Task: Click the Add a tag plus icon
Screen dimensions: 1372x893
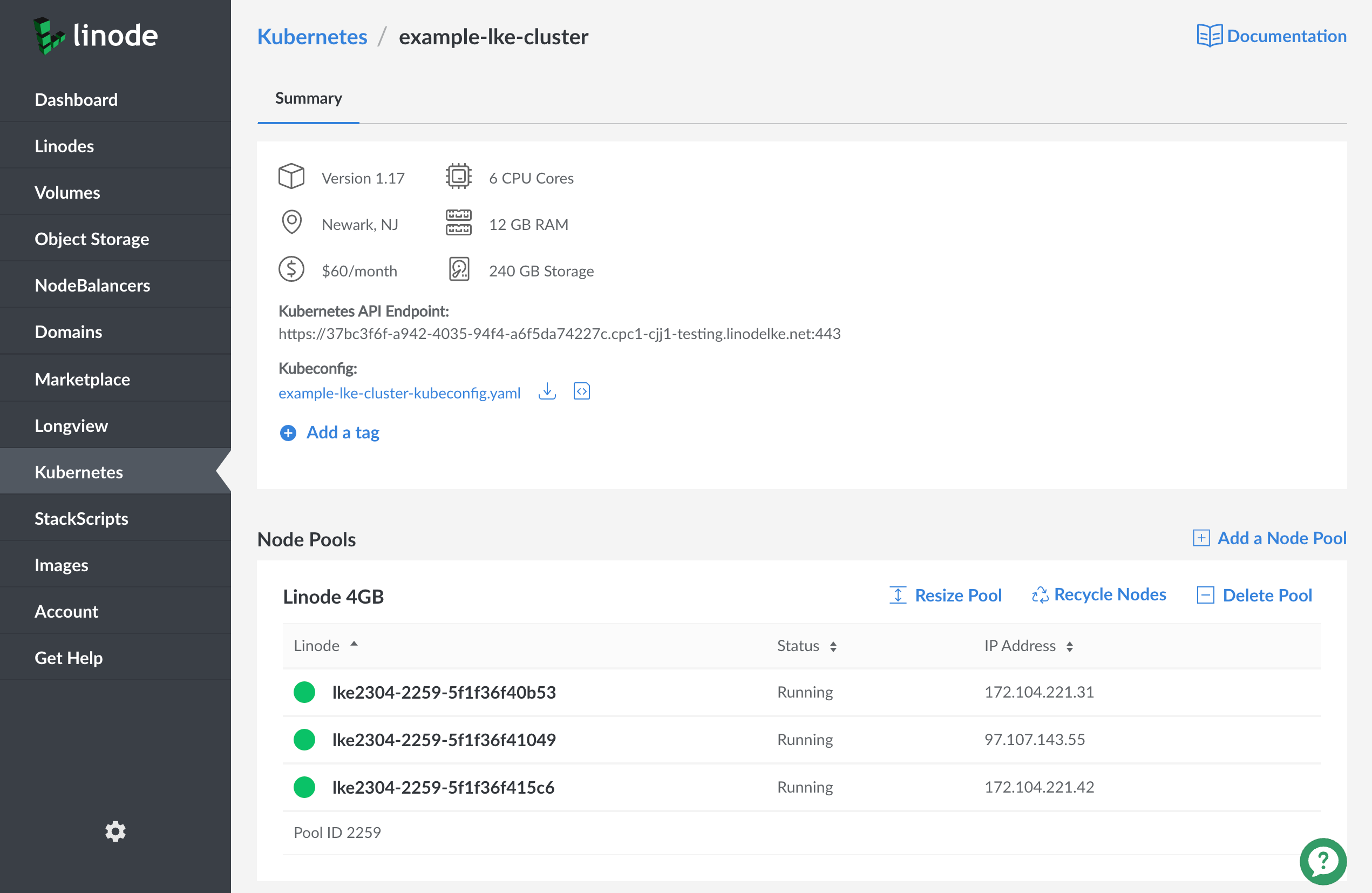Action: click(x=288, y=433)
